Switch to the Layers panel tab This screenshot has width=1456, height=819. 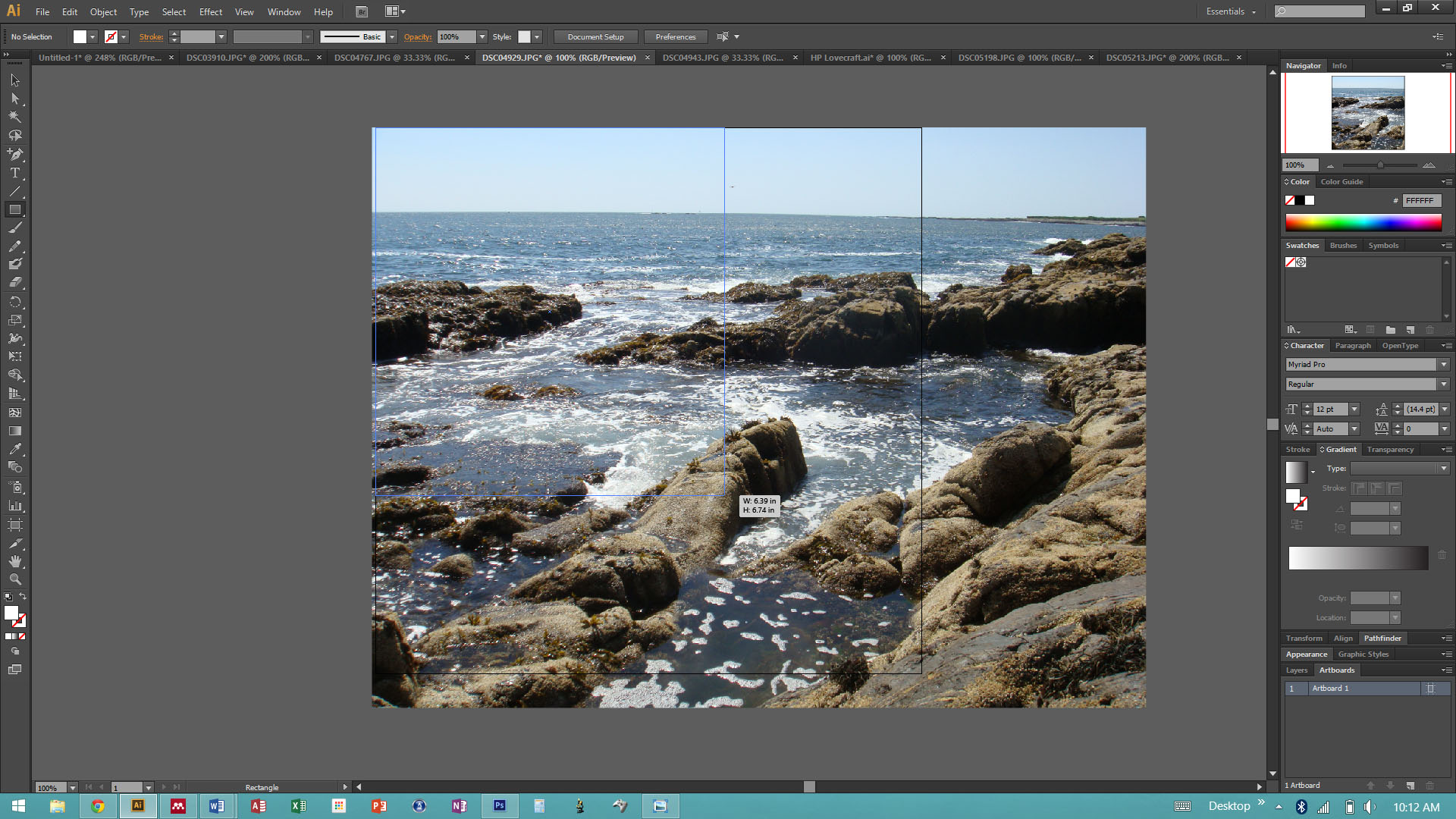pyautogui.click(x=1296, y=670)
